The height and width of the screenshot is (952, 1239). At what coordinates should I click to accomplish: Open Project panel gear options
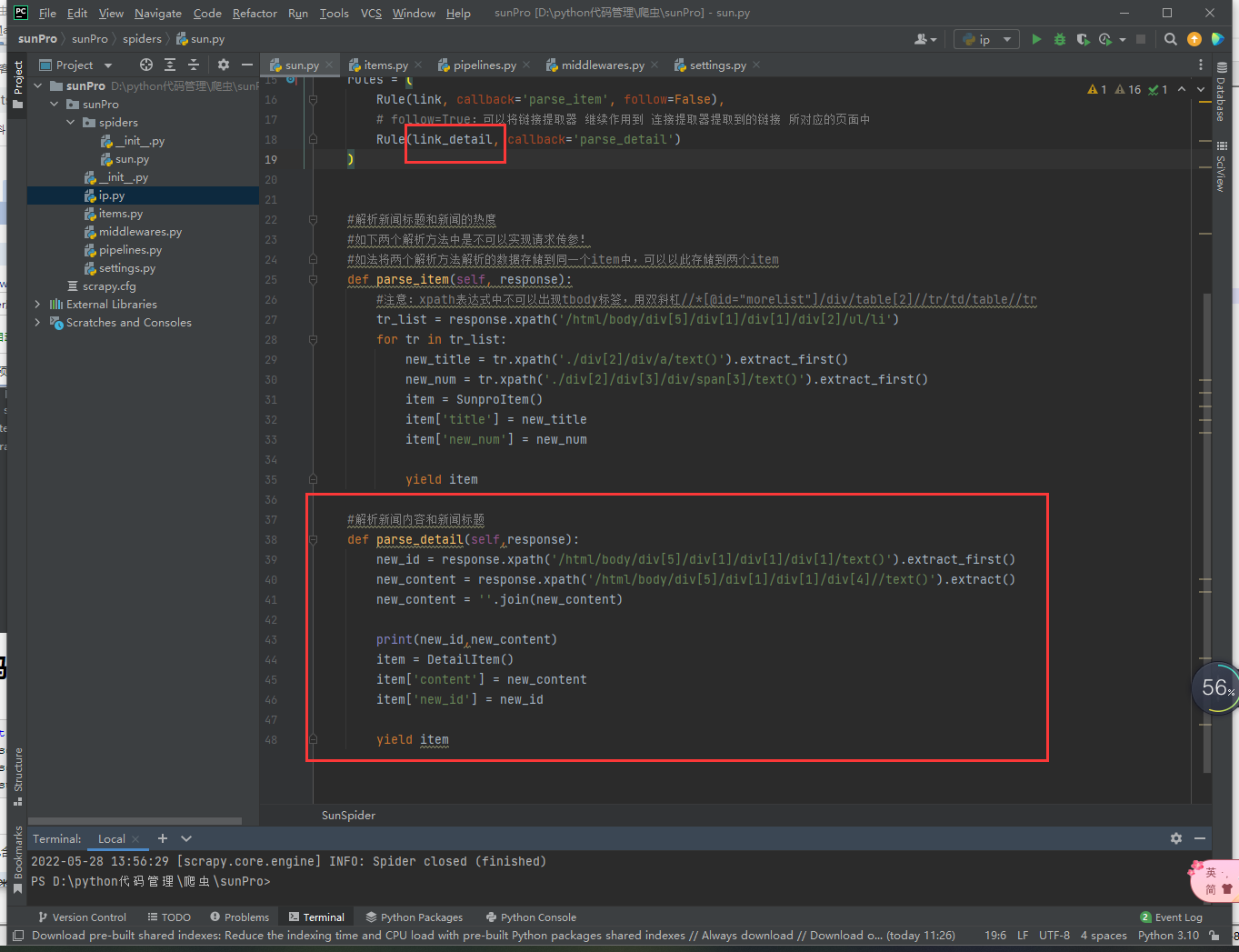pos(224,65)
